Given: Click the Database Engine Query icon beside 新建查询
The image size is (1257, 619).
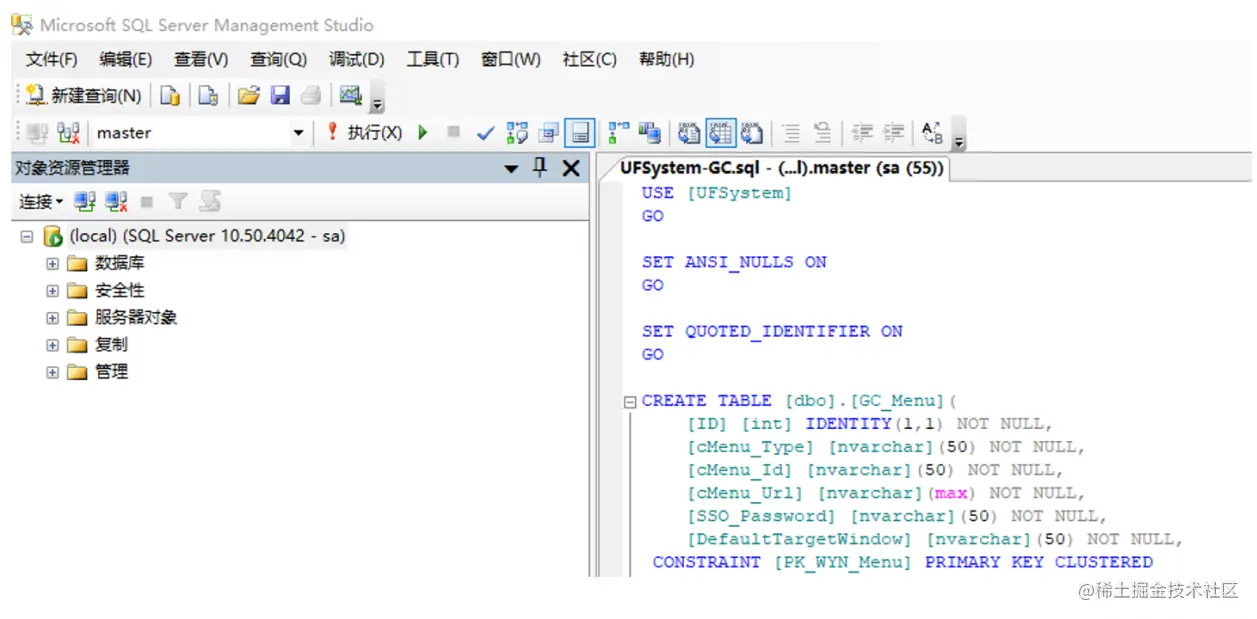Looking at the screenshot, I should pyautogui.click(x=171, y=96).
